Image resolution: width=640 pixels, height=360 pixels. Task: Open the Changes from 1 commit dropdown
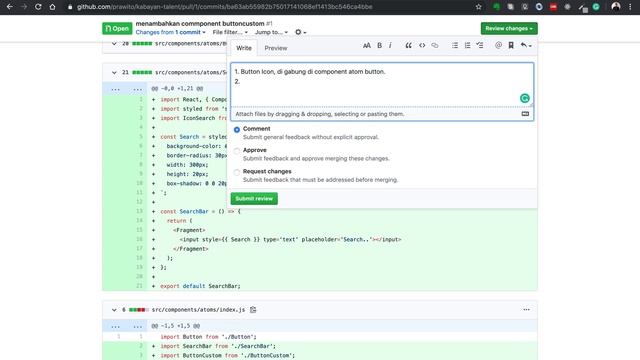[x=171, y=32]
